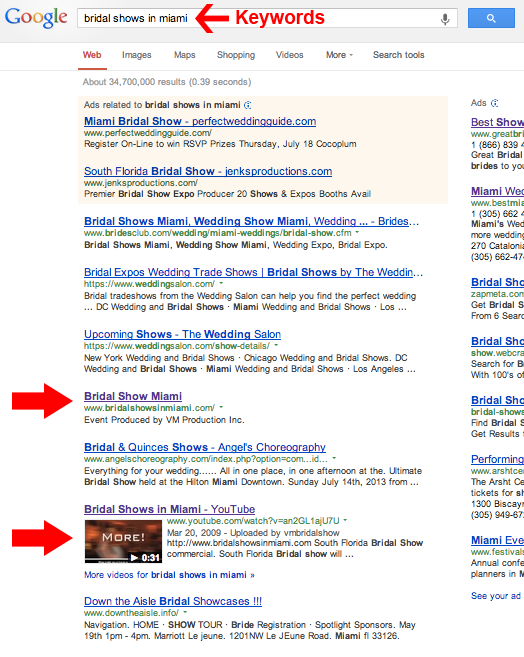Image resolution: width=524 pixels, height=657 pixels.
Task: Expand arrow beside youtube.com watch URL
Action: [346, 520]
